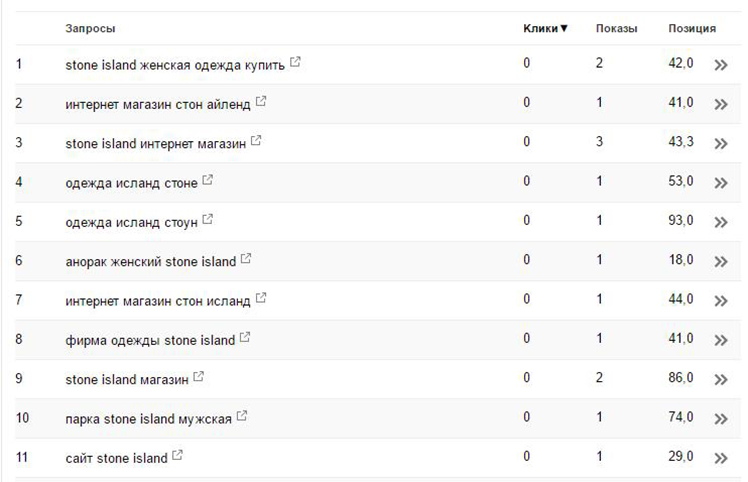Click external link icon next to 'одежда исланд стоне'
This screenshot has height=482, width=748.
(x=208, y=180)
